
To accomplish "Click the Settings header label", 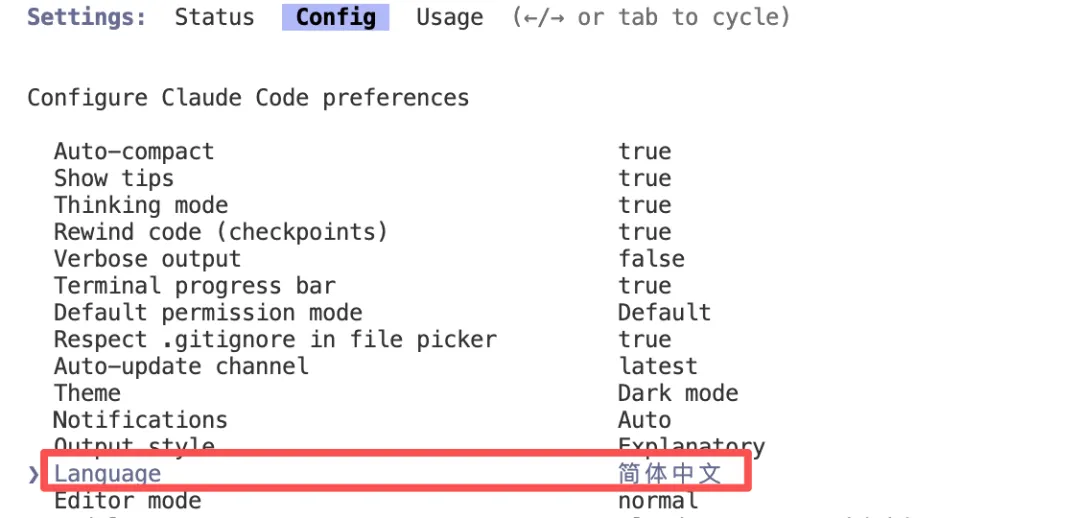I will point(86,17).
